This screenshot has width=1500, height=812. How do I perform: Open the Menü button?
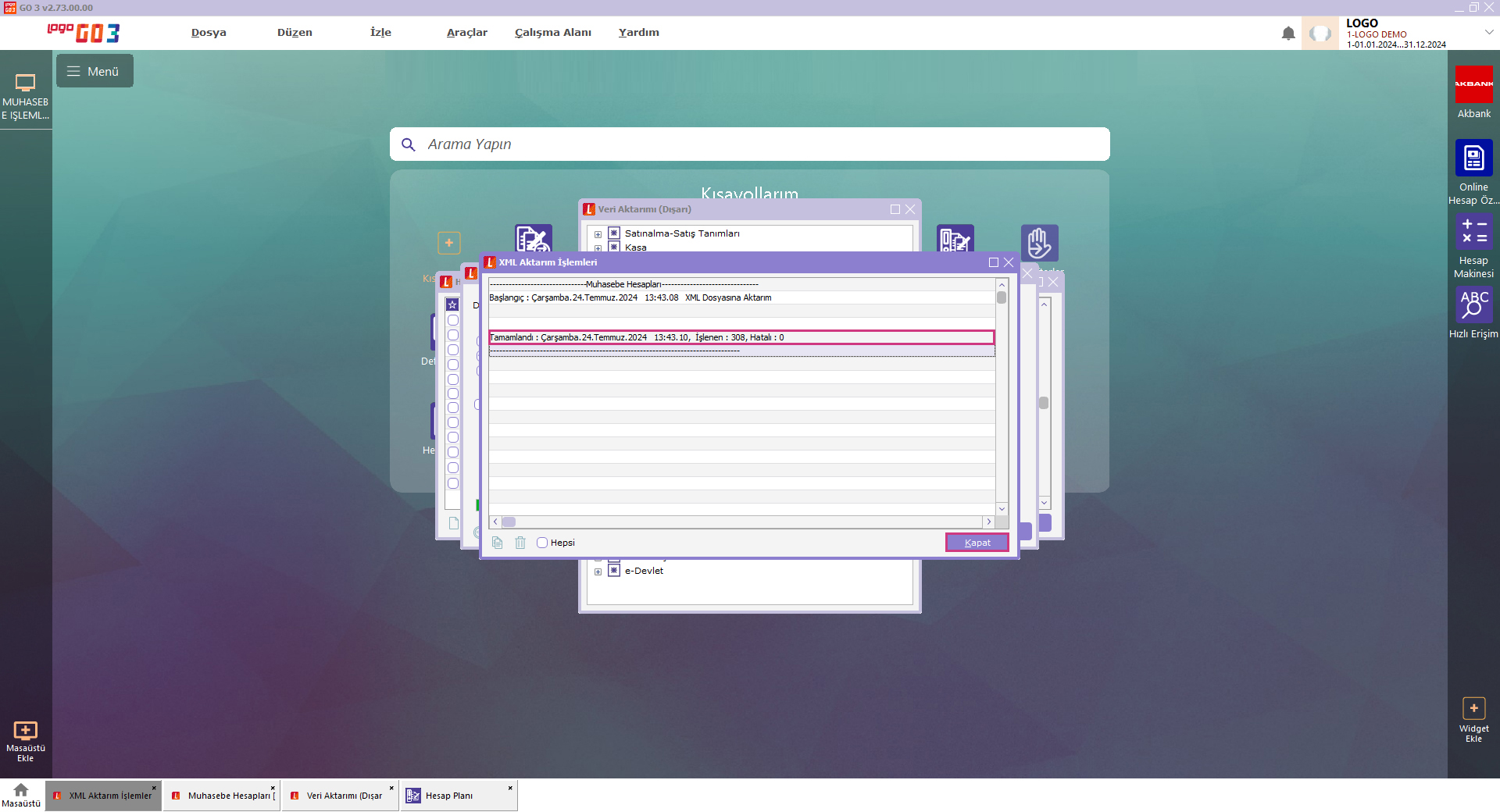pos(95,71)
